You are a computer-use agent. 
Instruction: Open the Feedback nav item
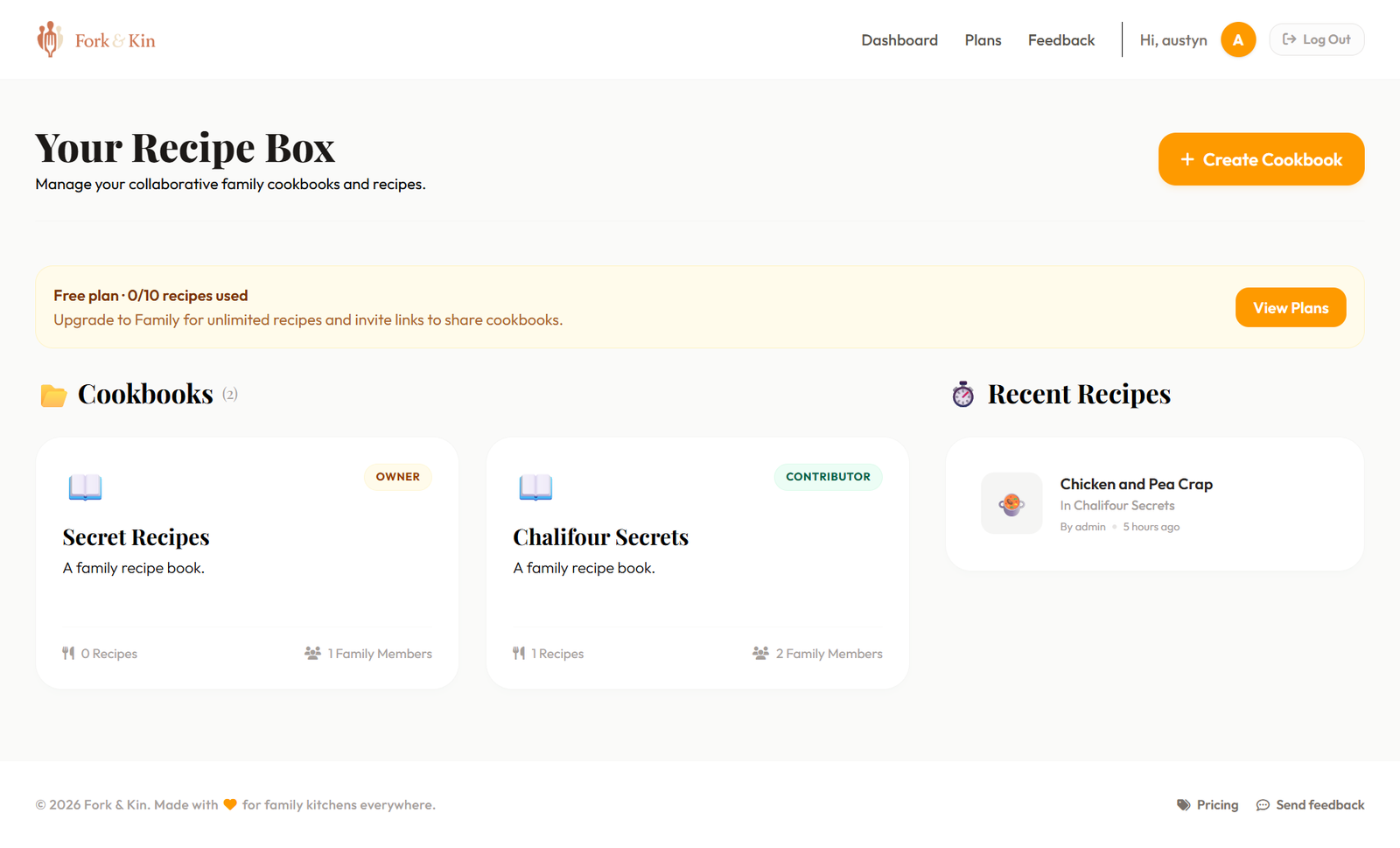(1061, 40)
